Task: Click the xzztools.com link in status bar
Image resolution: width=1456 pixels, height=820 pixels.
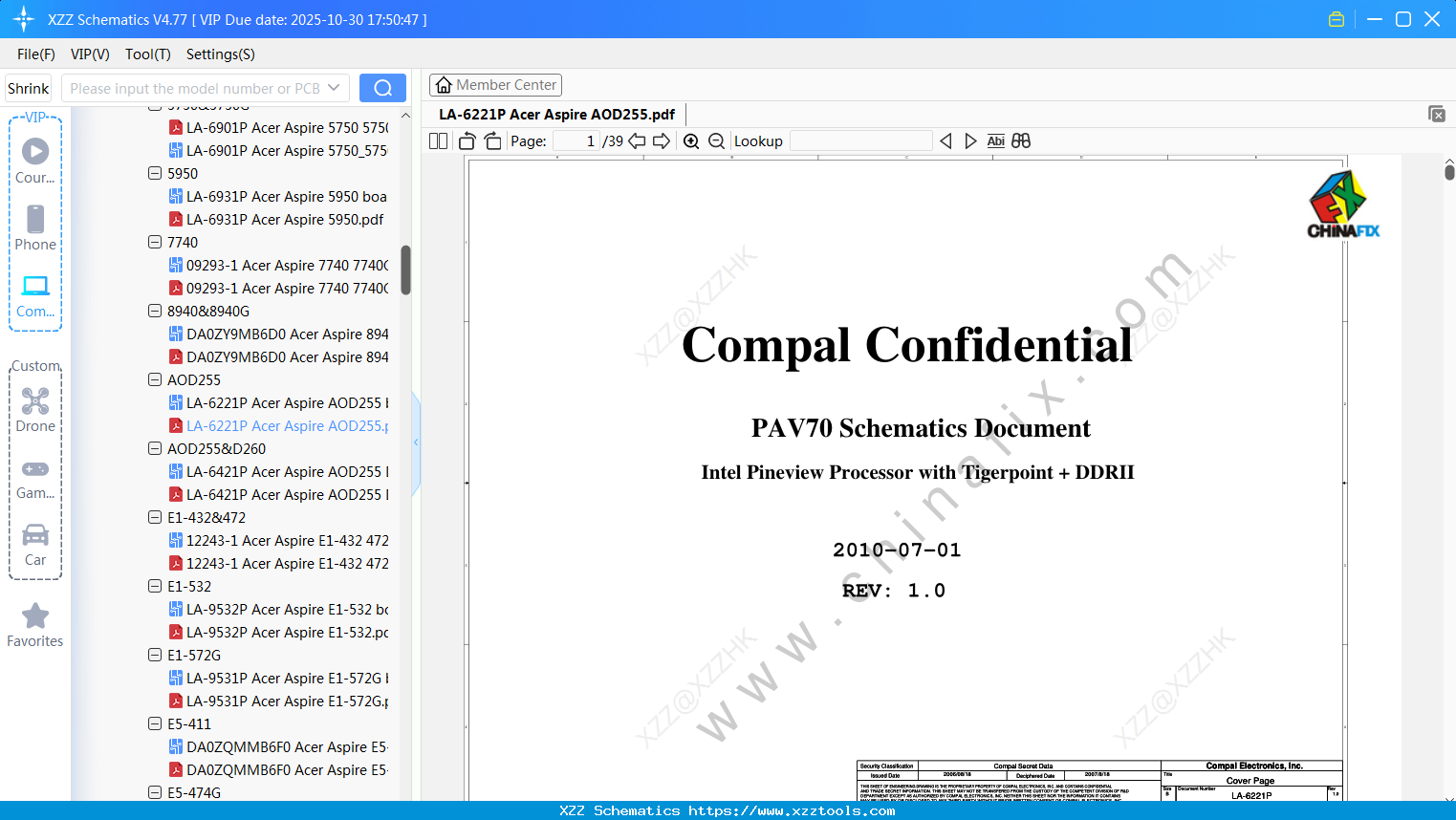Action: click(792, 810)
